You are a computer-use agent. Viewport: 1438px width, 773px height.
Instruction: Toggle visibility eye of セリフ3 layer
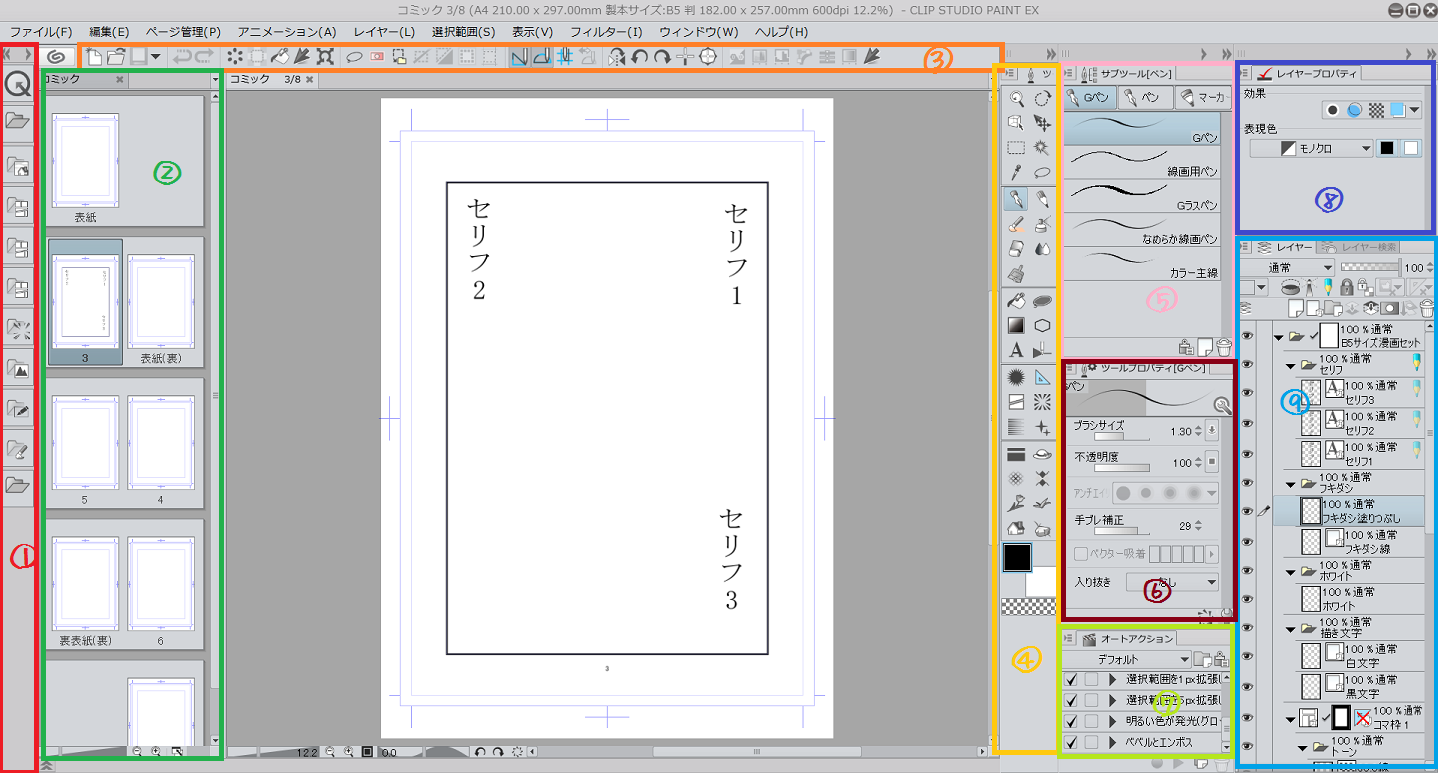[x=1246, y=392]
